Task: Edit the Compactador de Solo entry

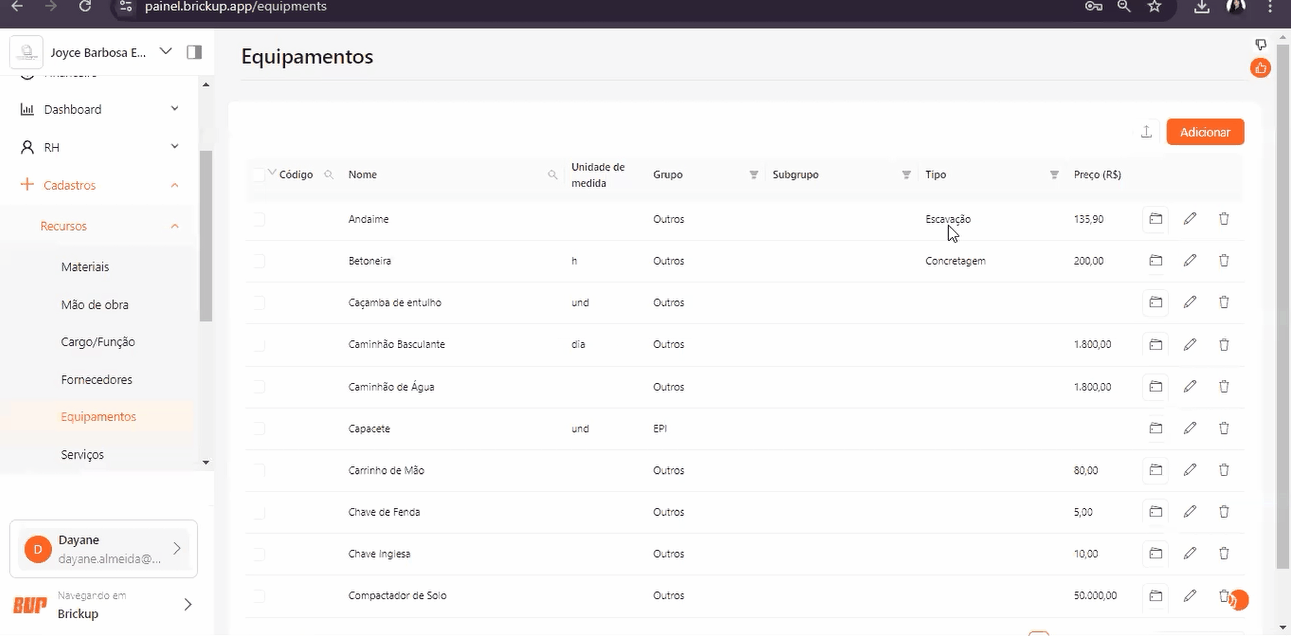Action: pos(1190,596)
